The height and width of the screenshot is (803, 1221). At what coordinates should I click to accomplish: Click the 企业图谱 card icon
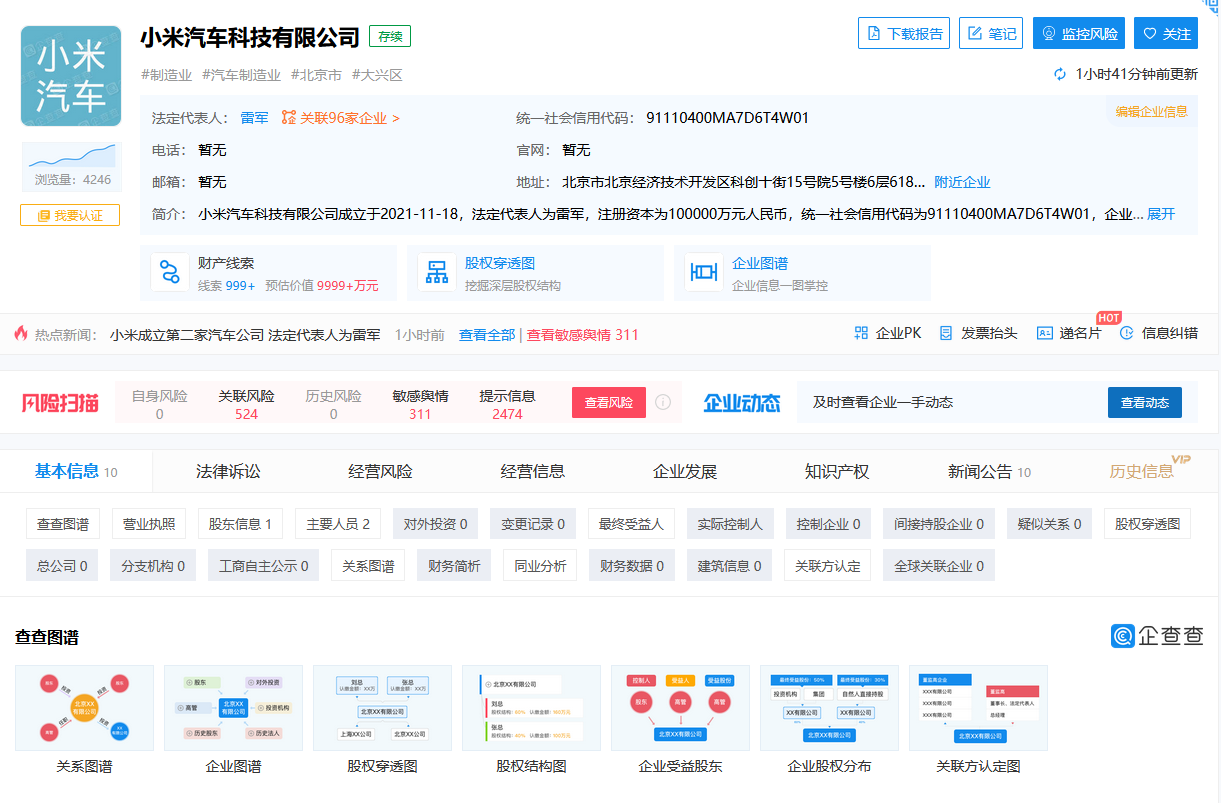(x=704, y=273)
